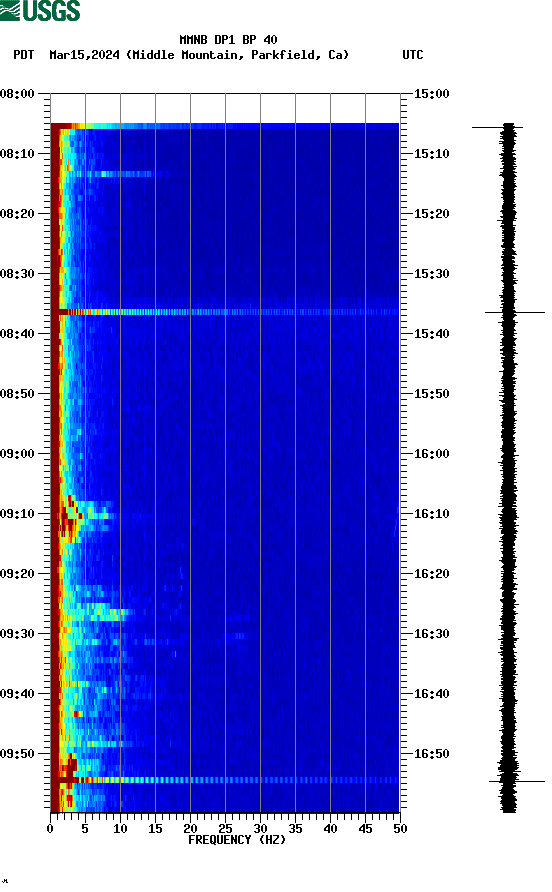The width and height of the screenshot is (552, 892).
Task: Click the 15:00 UTC time label
Action: pyautogui.click(x=431, y=93)
